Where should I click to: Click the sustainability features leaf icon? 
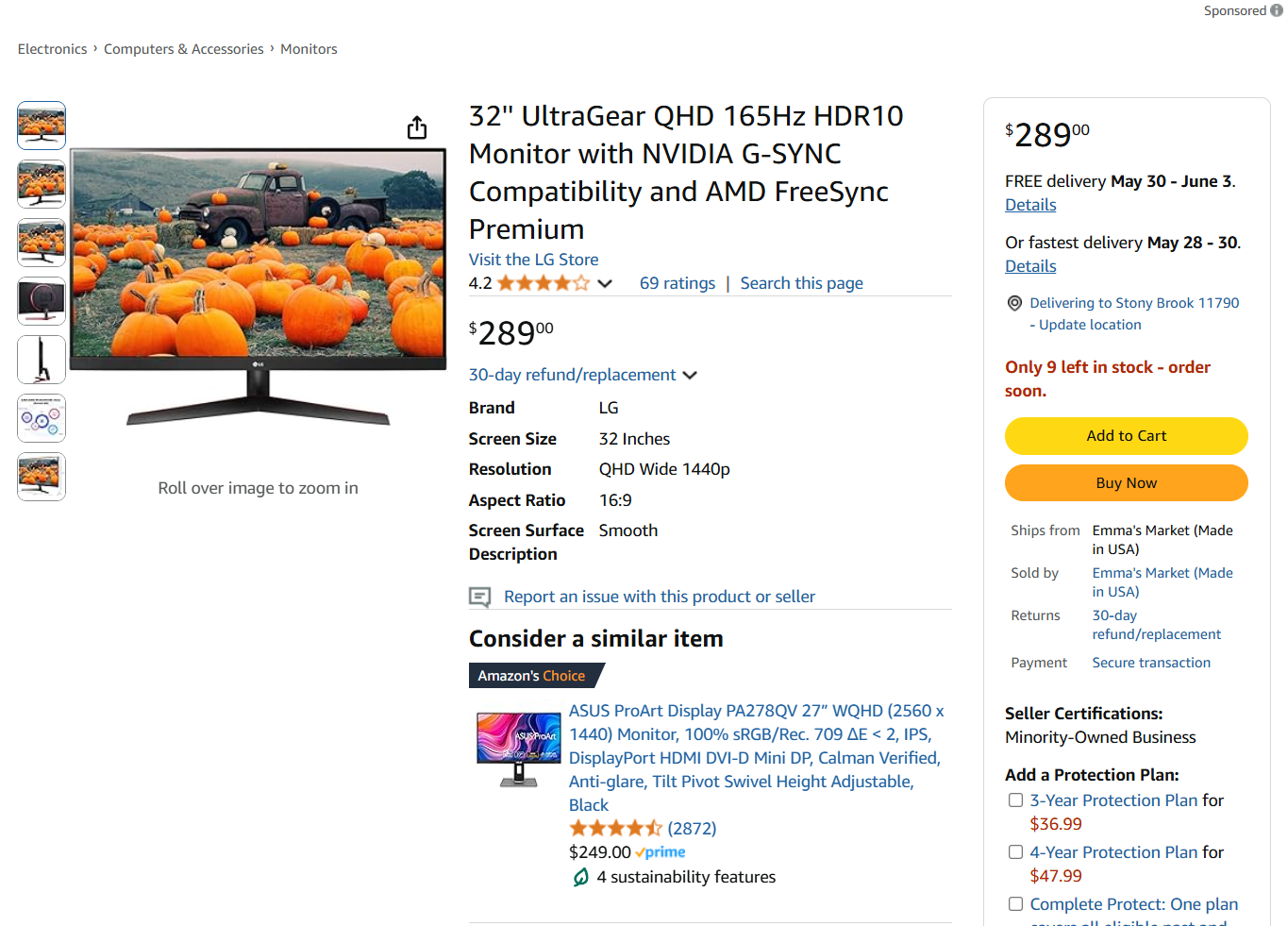pos(581,877)
